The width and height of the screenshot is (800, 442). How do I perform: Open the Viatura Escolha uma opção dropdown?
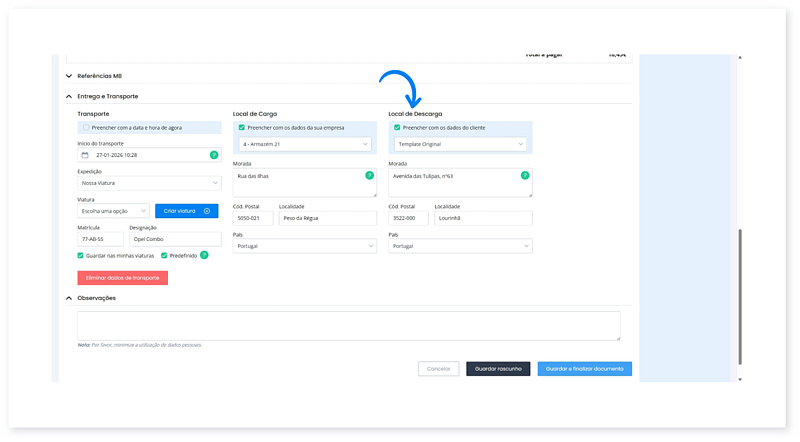(x=113, y=211)
